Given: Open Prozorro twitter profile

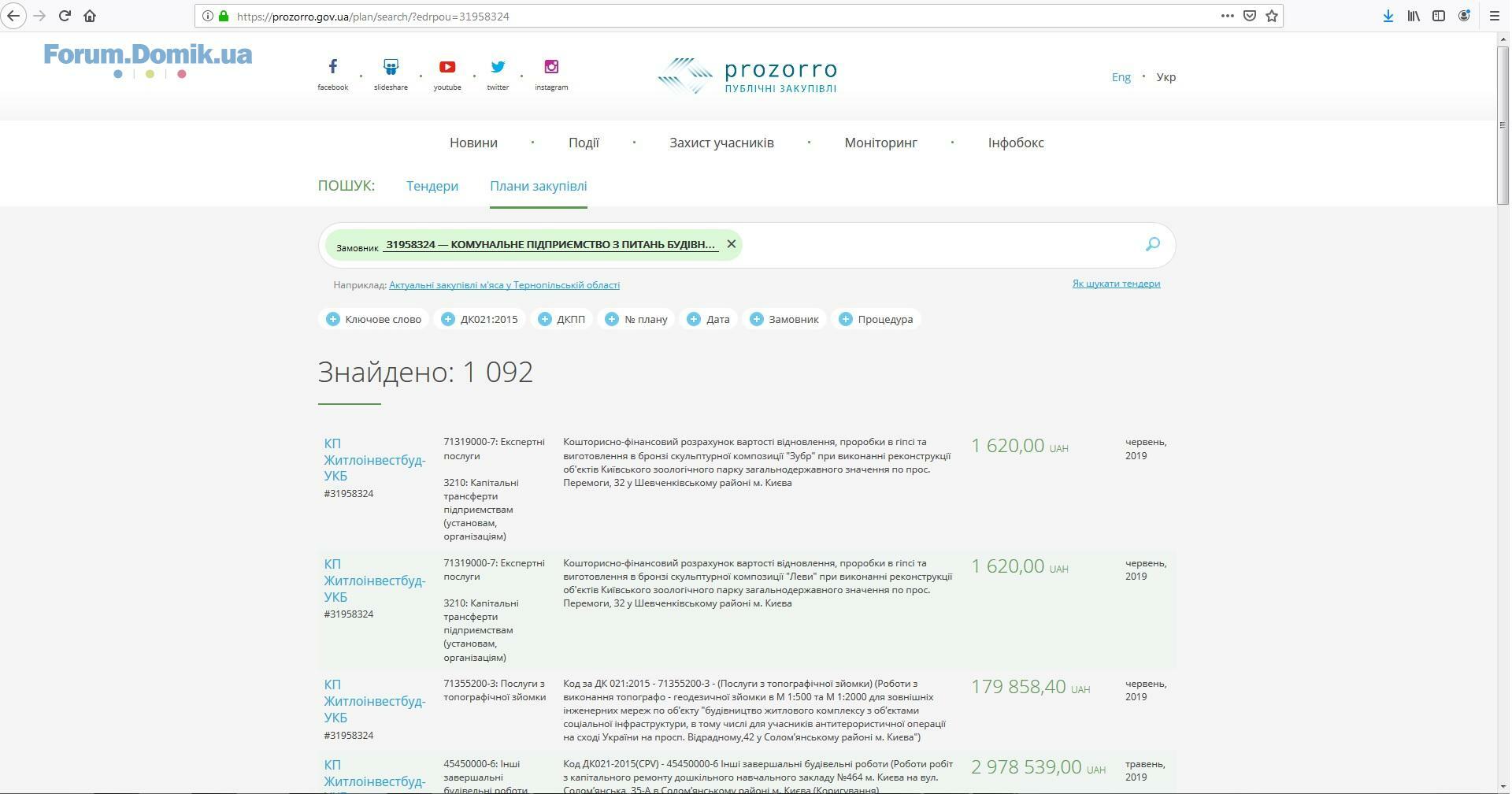Looking at the screenshot, I should pos(498,75).
